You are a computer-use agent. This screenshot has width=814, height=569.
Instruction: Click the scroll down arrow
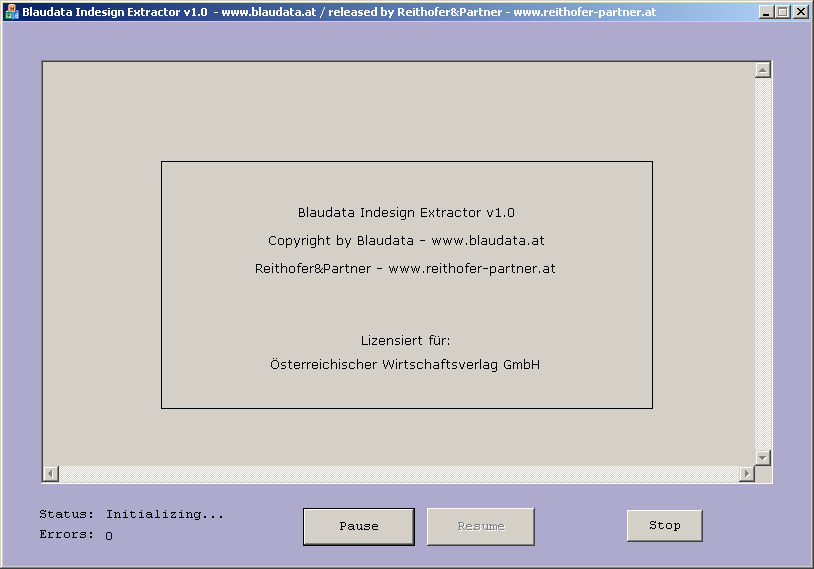coord(763,457)
